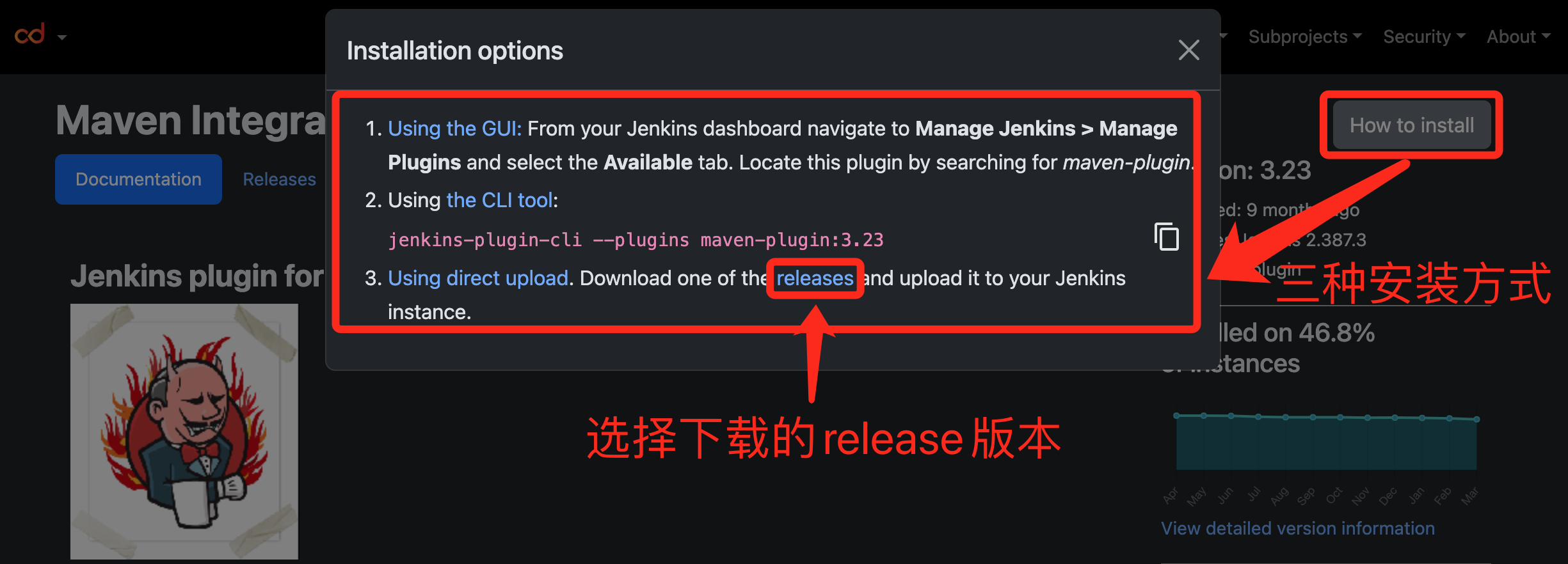1568x564 pixels.
Task: Open the Security dropdown menu
Action: click(x=1424, y=37)
